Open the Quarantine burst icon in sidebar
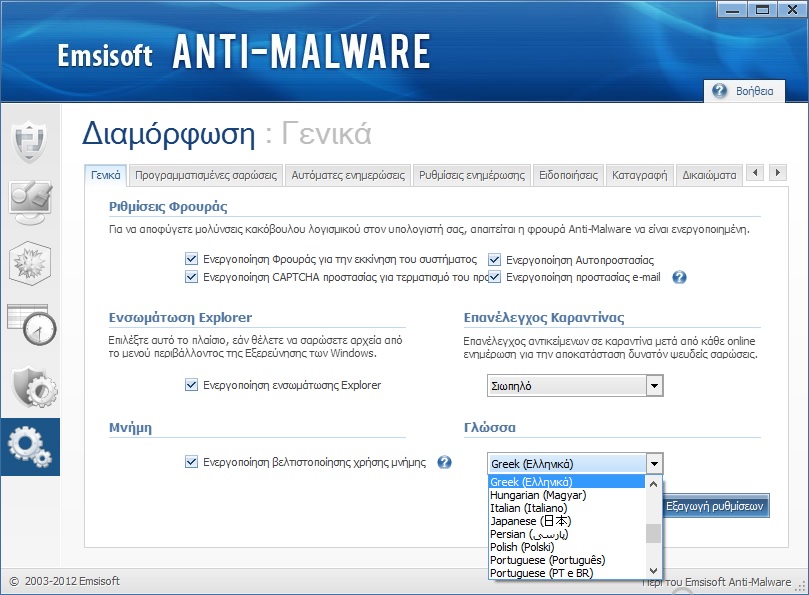 (x=30, y=263)
